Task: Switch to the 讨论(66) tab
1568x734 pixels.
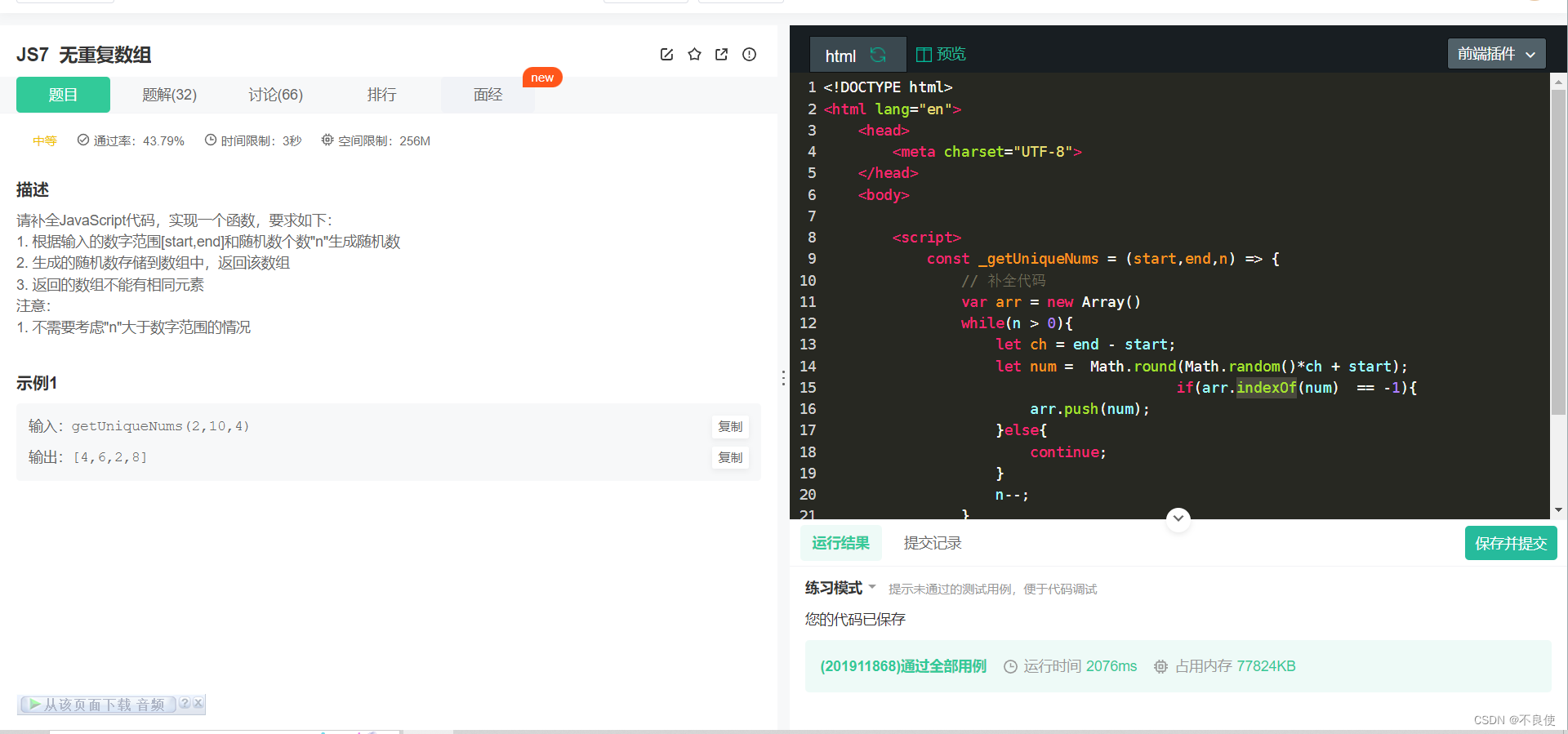Action: point(275,95)
